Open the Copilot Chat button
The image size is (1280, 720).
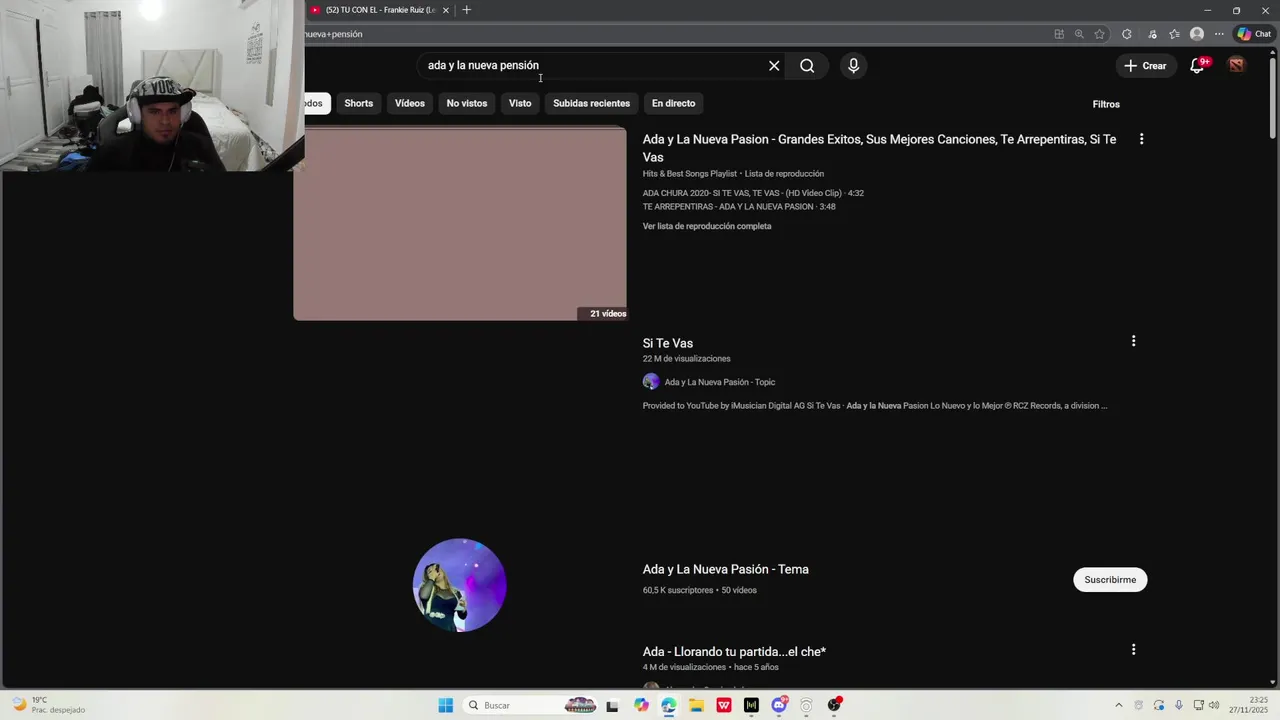click(x=1254, y=34)
